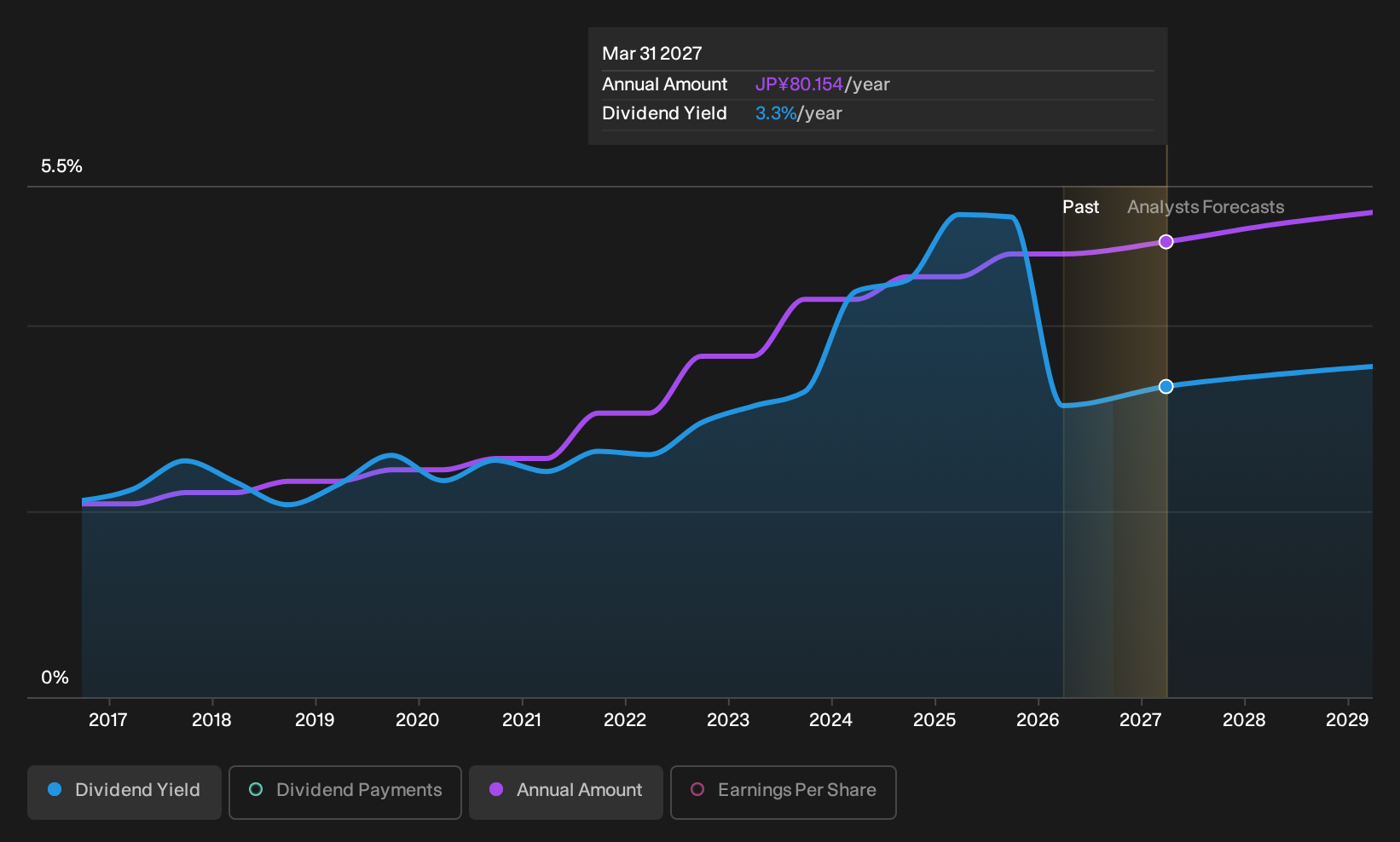Toggle the Dividend Yield legend button
This screenshot has height=842, width=1400.
(x=124, y=792)
